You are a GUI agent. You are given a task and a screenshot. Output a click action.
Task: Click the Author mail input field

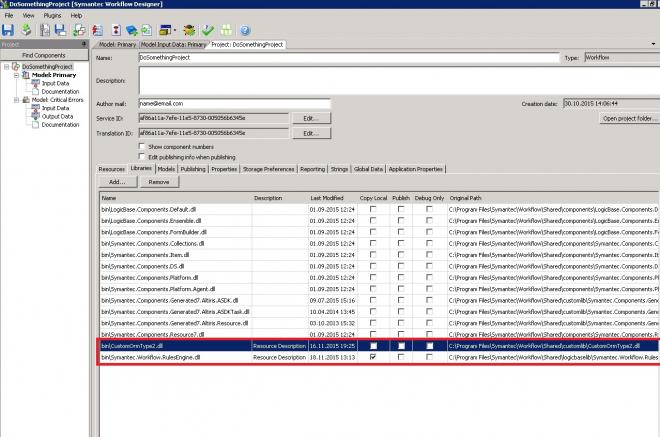point(234,104)
